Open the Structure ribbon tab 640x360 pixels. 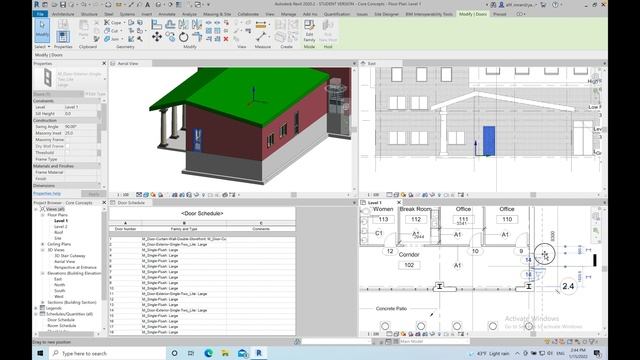[89, 14]
